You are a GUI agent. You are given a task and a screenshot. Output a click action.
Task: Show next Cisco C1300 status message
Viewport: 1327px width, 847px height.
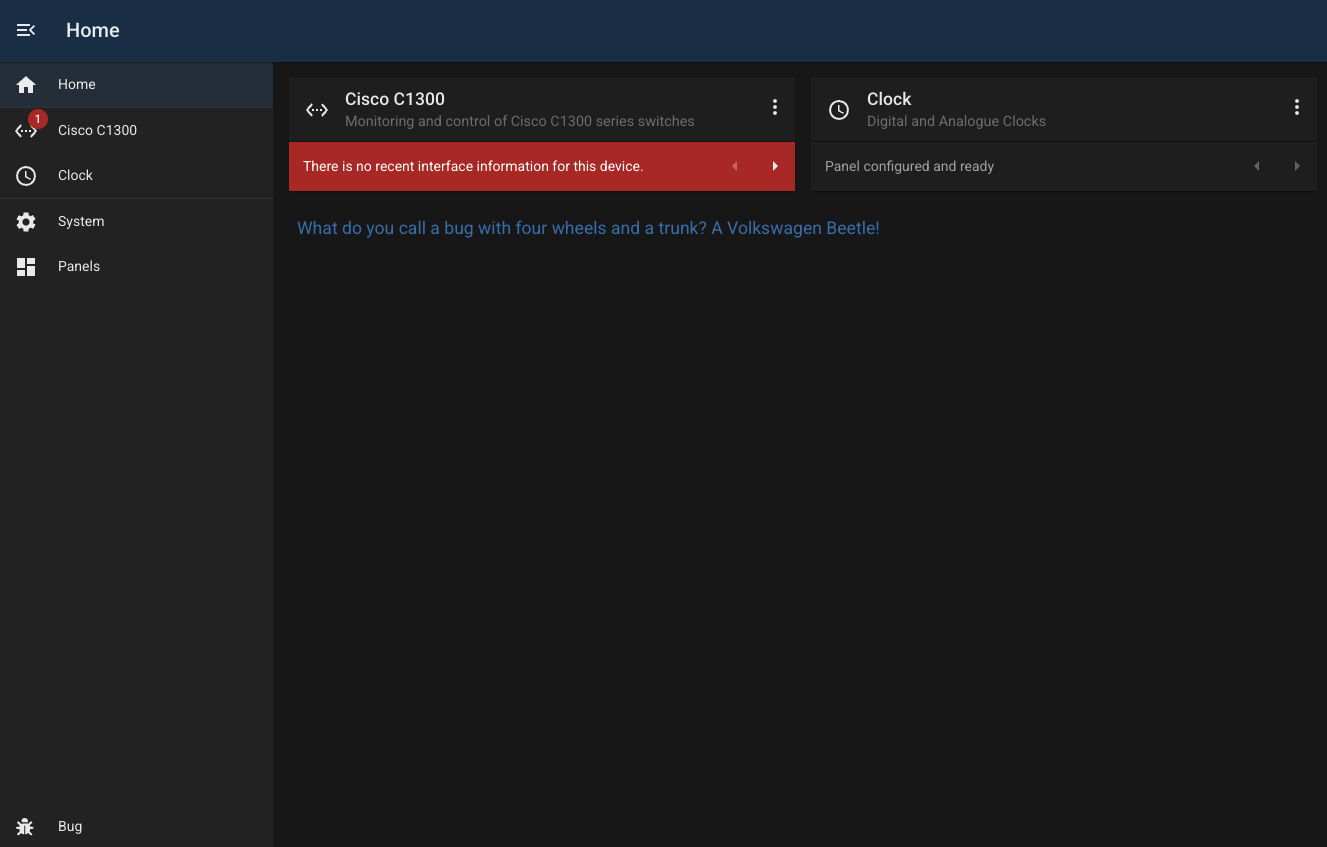click(775, 167)
